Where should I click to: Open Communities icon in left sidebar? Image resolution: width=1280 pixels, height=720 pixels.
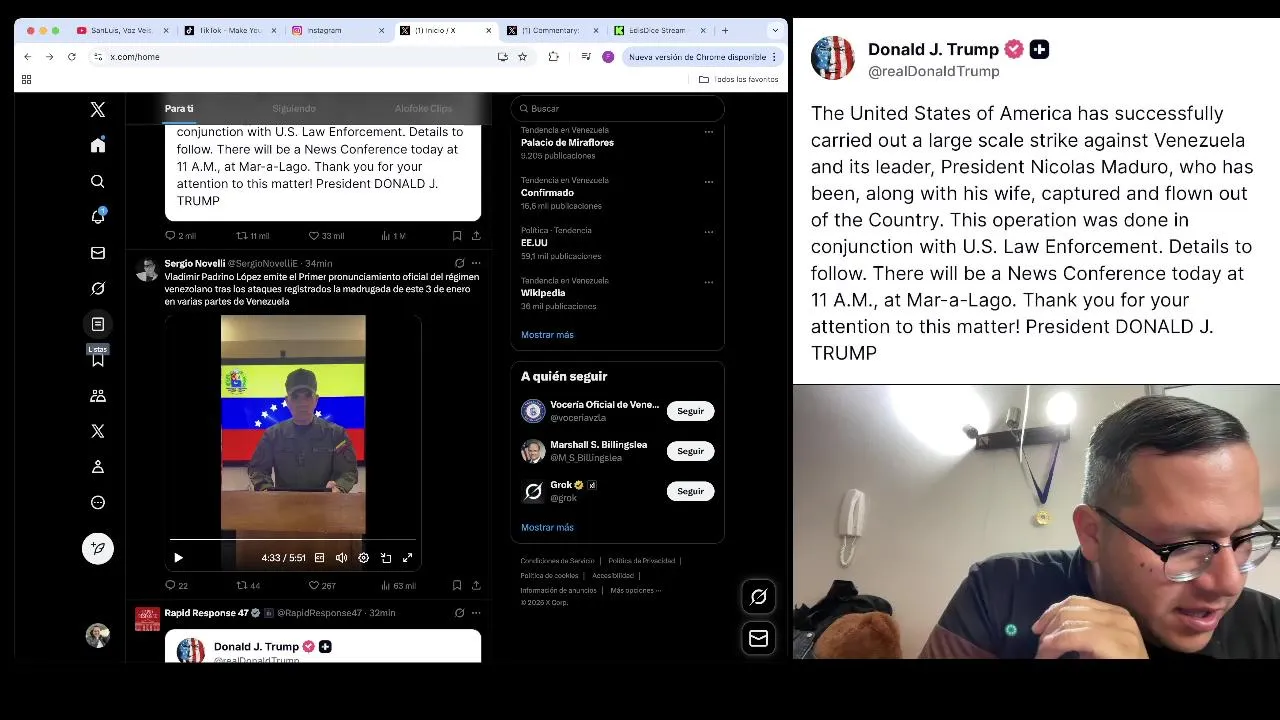click(x=98, y=395)
